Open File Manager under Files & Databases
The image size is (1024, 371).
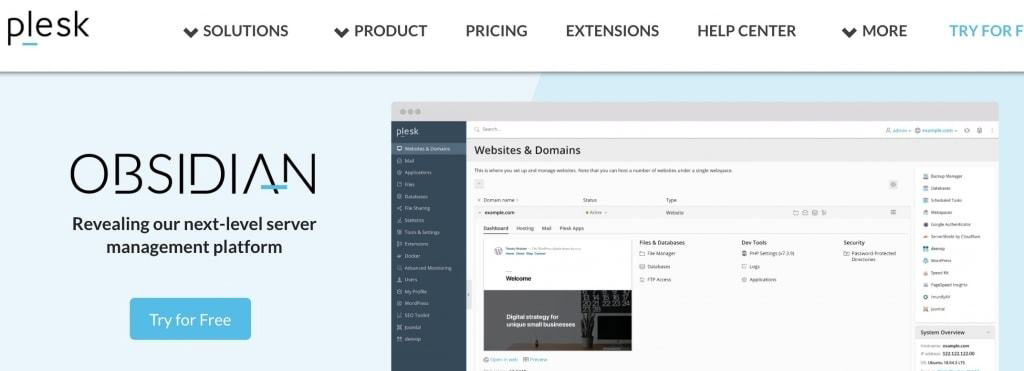[658, 253]
